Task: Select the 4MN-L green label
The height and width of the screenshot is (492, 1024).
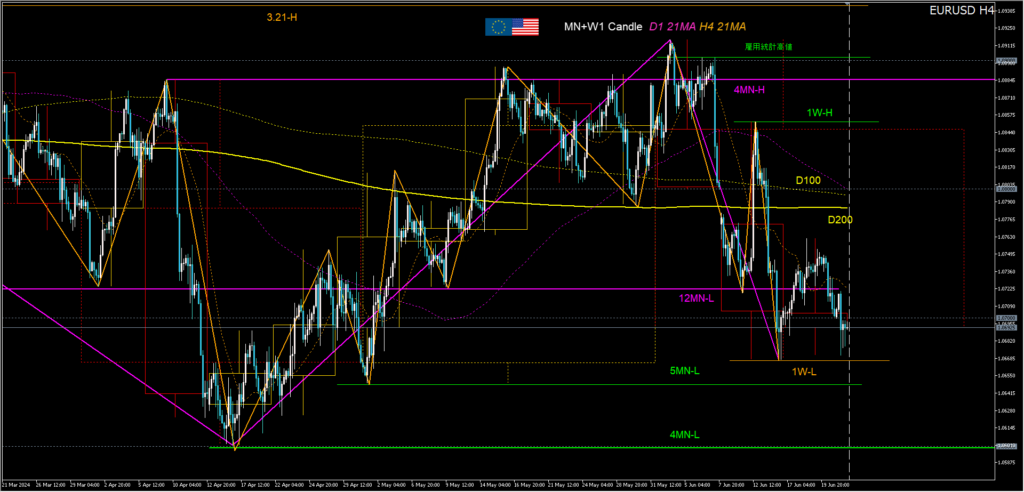Action: tap(684, 435)
